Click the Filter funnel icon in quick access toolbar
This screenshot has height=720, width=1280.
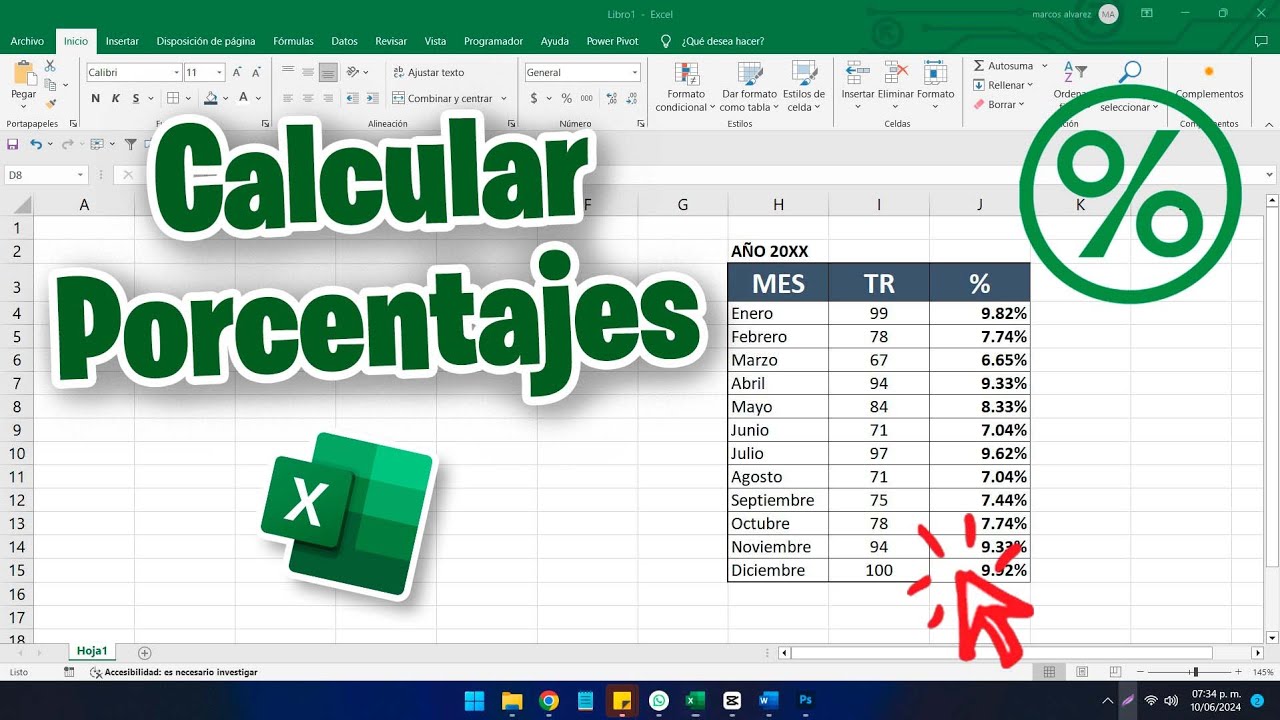pyautogui.click(x=130, y=144)
